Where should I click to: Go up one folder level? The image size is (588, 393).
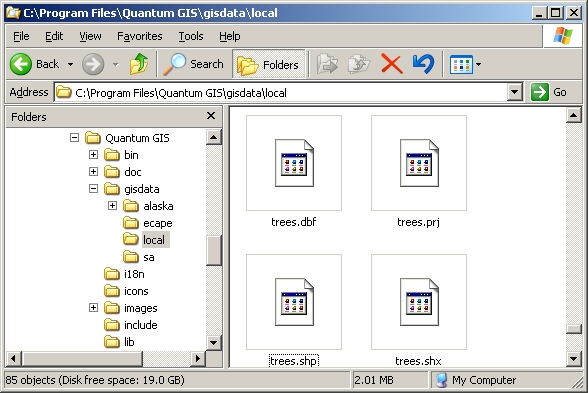coord(139,64)
